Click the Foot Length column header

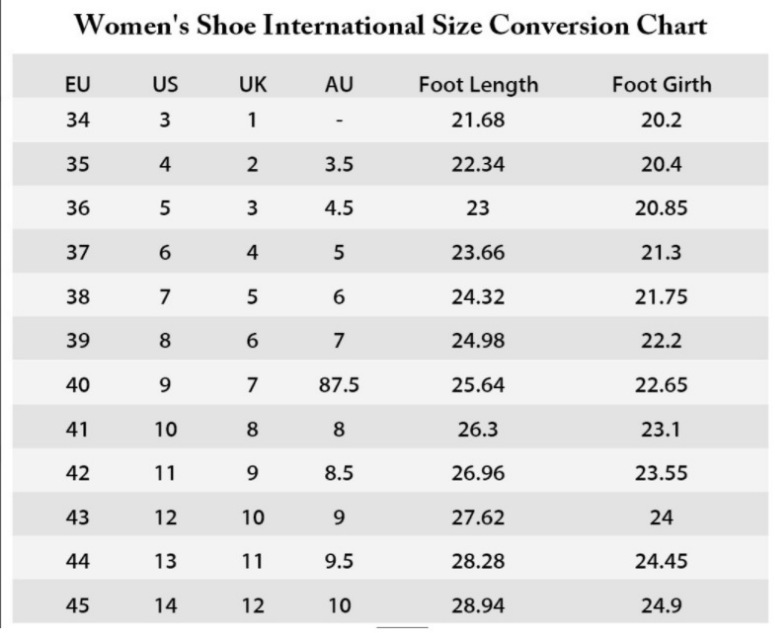(478, 85)
